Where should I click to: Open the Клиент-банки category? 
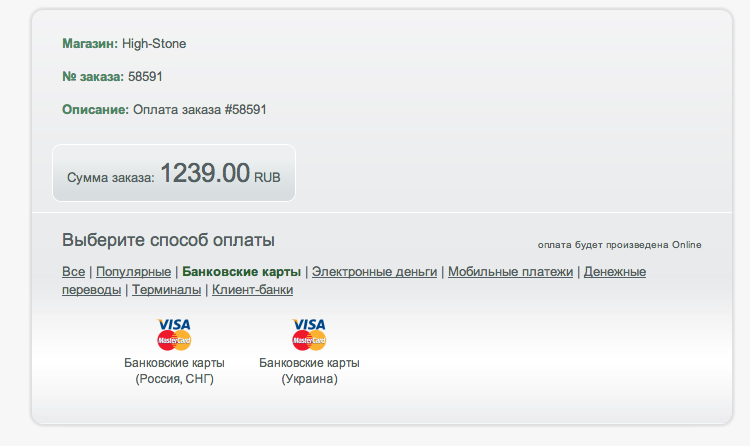(x=253, y=290)
